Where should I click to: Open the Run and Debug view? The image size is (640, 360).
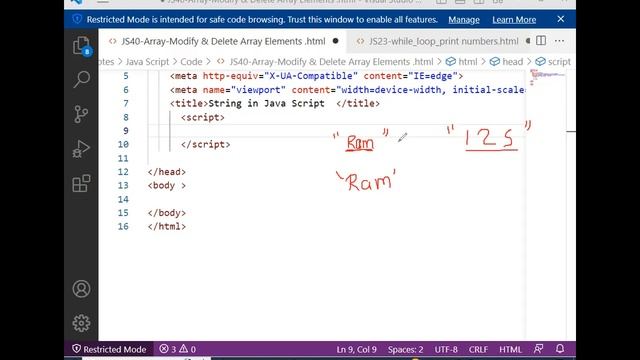[81, 149]
